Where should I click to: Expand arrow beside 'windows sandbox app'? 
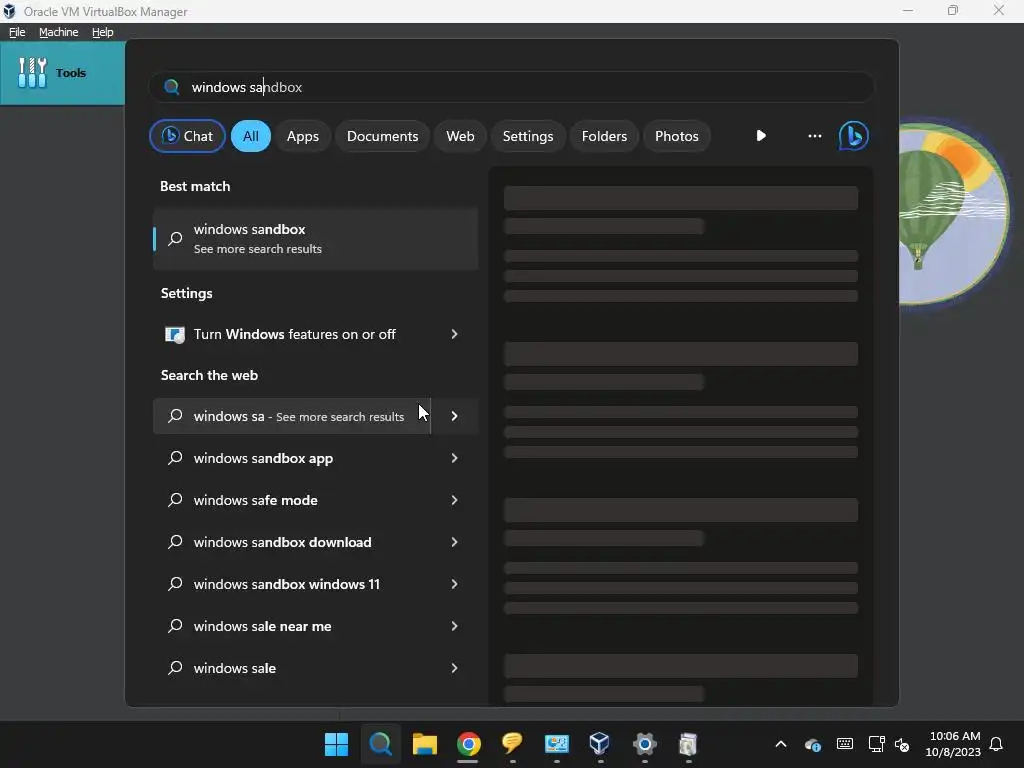[455, 458]
